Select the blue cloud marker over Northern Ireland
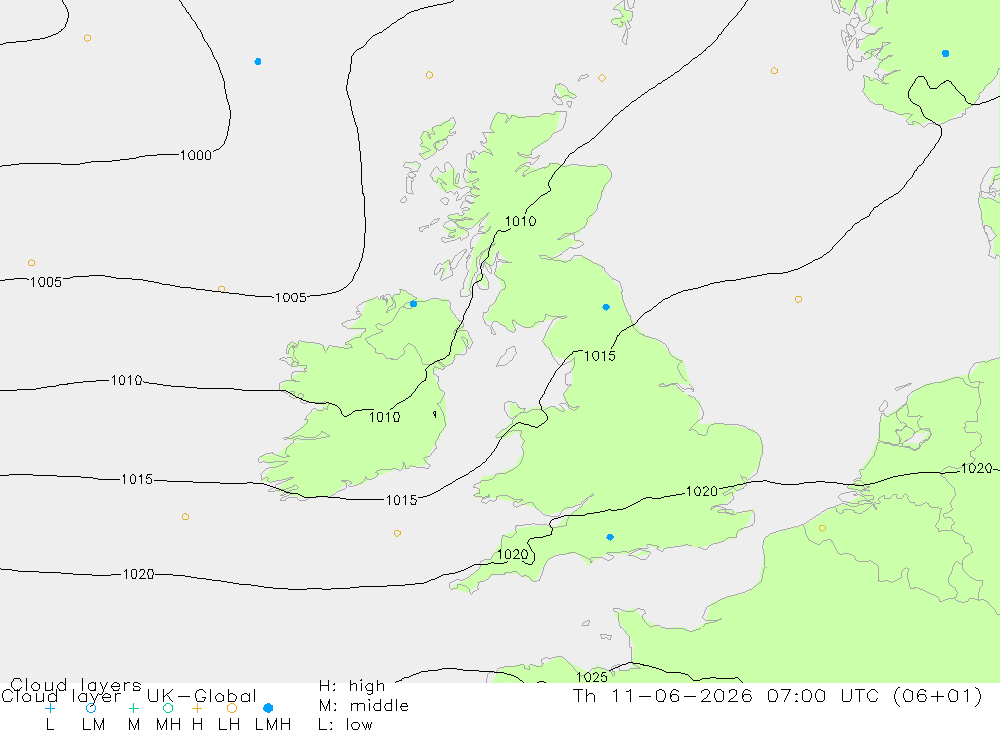Screen dimensions: 1000x733 click(413, 304)
